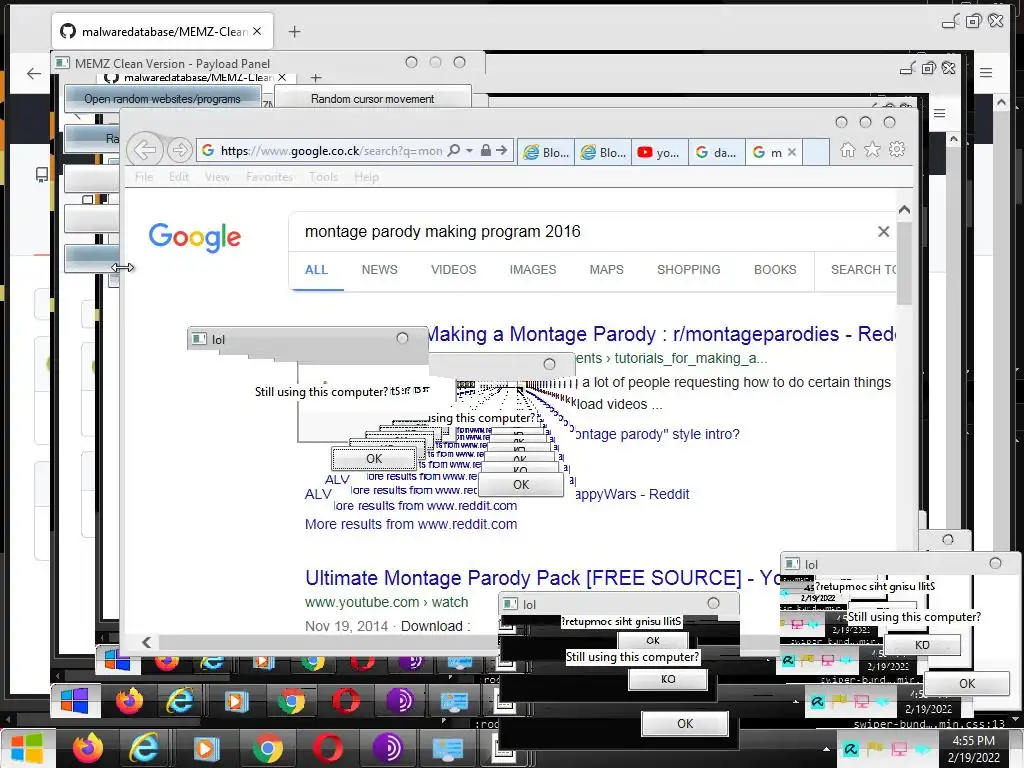Click the IE horizontal scrollbar left arrow
Image resolution: width=1024 pixels, height=768 pixels.
(146, 643)
